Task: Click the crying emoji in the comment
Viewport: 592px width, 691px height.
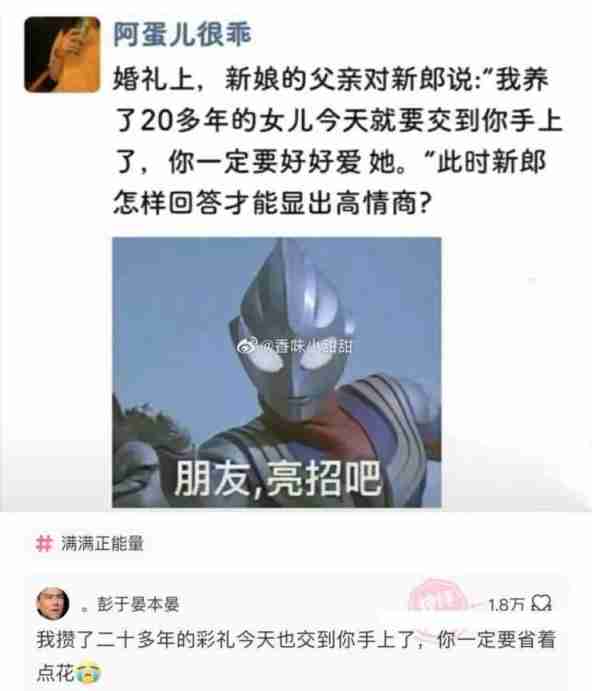Action: point(88,673)
